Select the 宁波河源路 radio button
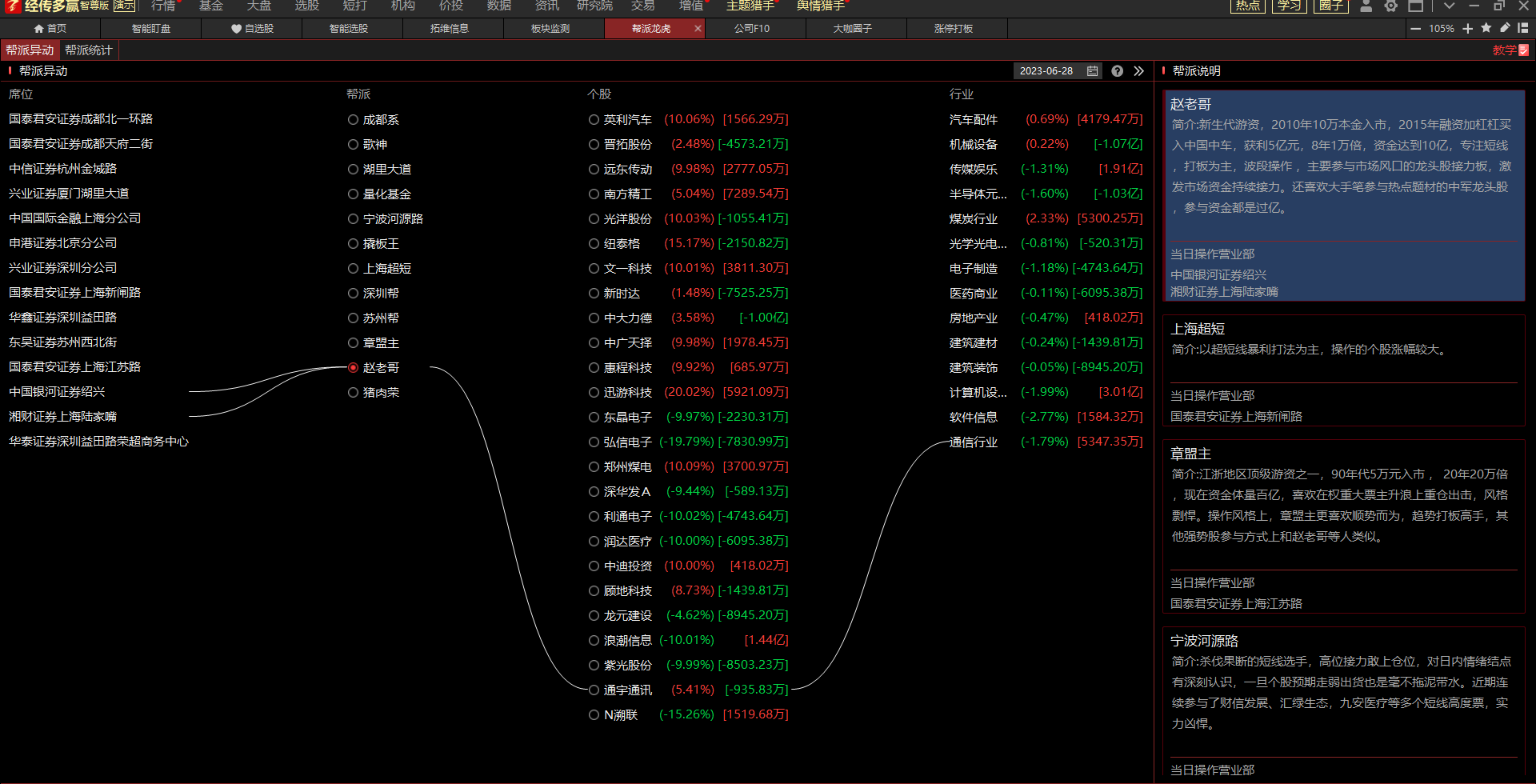1536x784 pixels. tap(353, 219)
